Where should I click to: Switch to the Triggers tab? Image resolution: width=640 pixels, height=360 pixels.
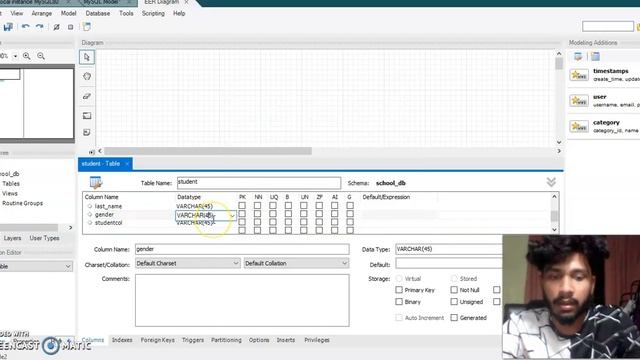pos(193,340)
